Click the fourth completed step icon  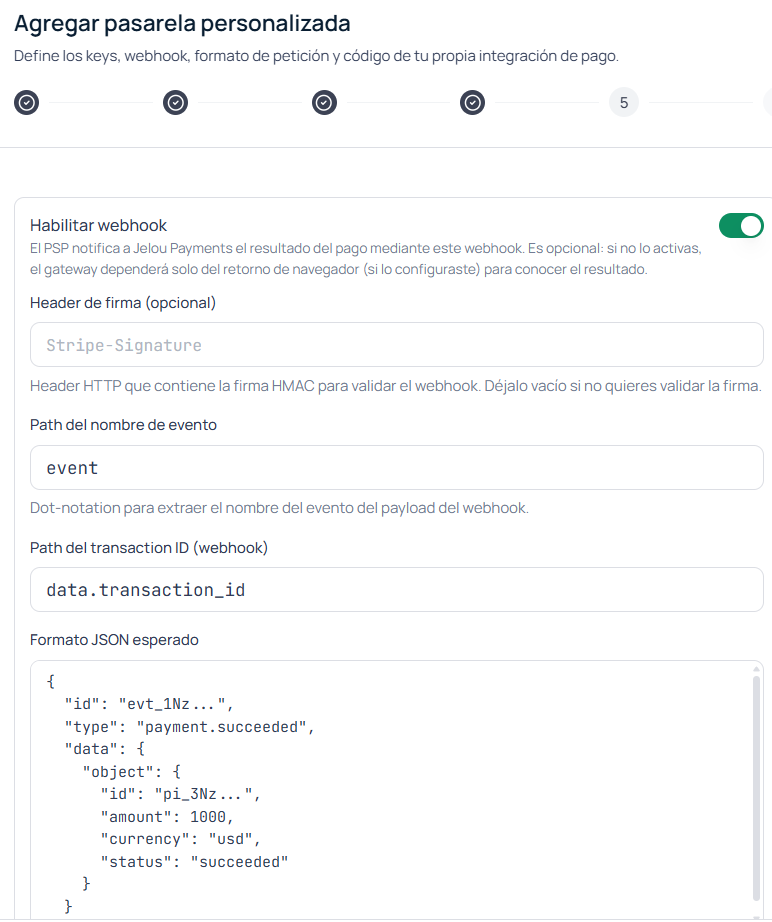point(472,103)
